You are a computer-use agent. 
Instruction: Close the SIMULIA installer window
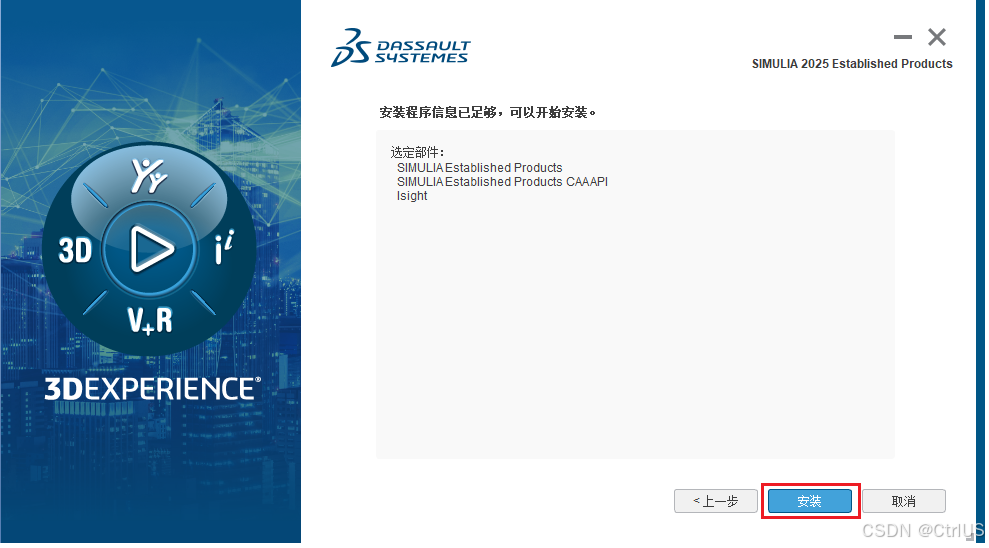point(937,37)
